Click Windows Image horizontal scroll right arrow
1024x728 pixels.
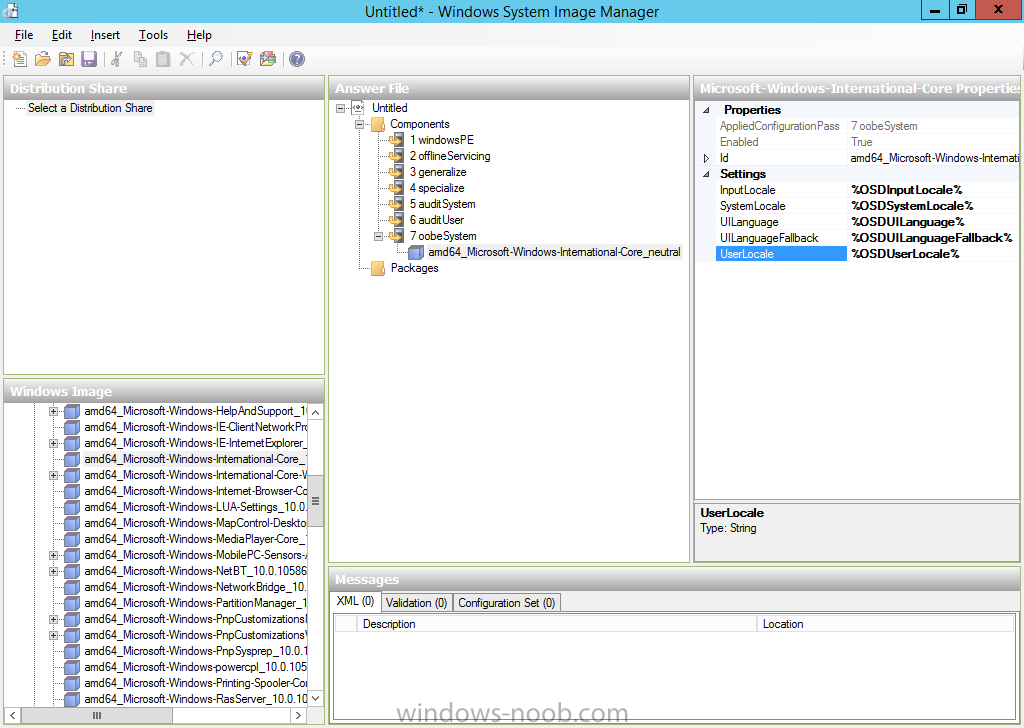pos(296,716)
